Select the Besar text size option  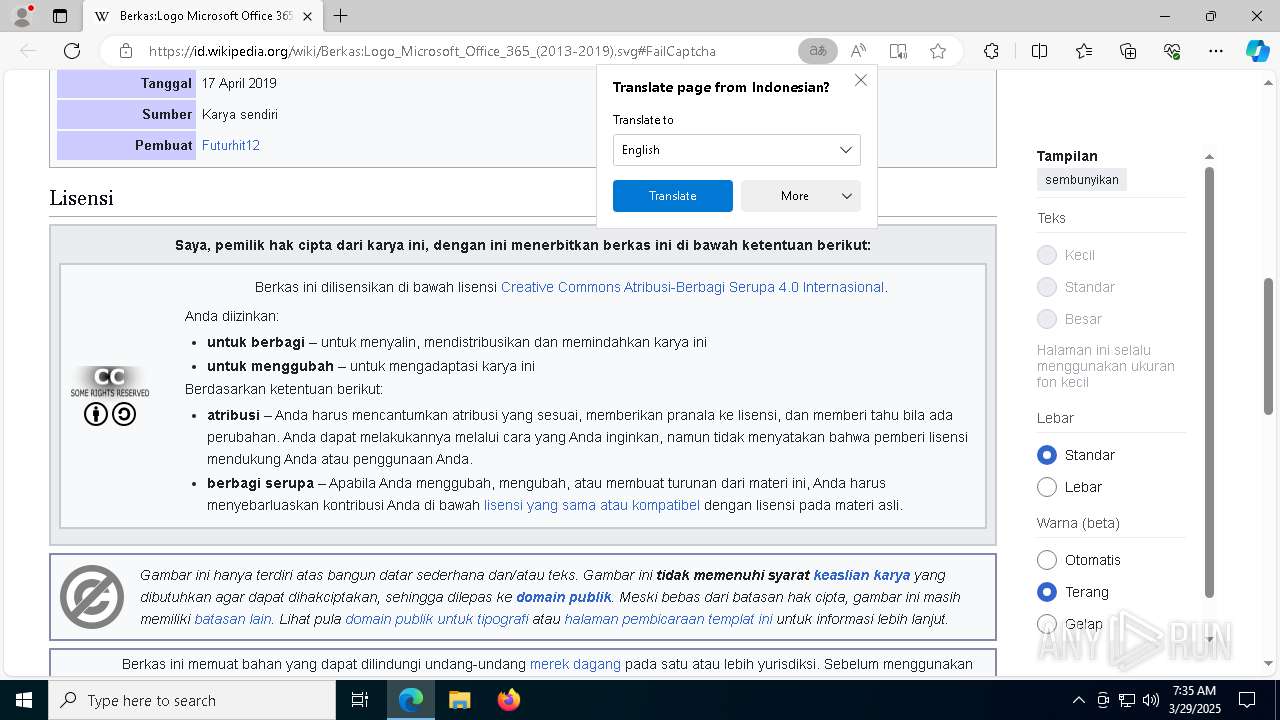coord(1047,319)
